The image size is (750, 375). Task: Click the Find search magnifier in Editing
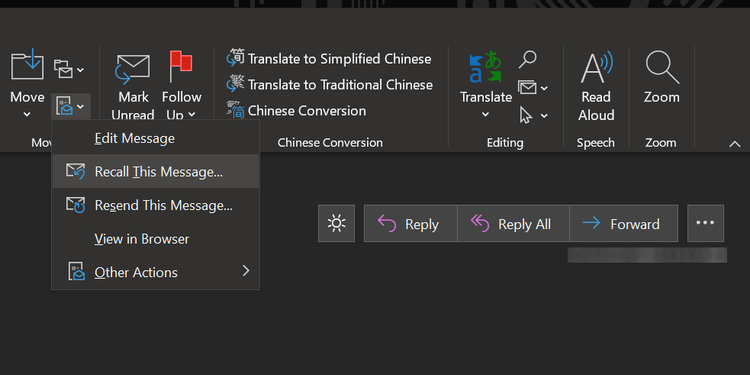pos(528,60)
